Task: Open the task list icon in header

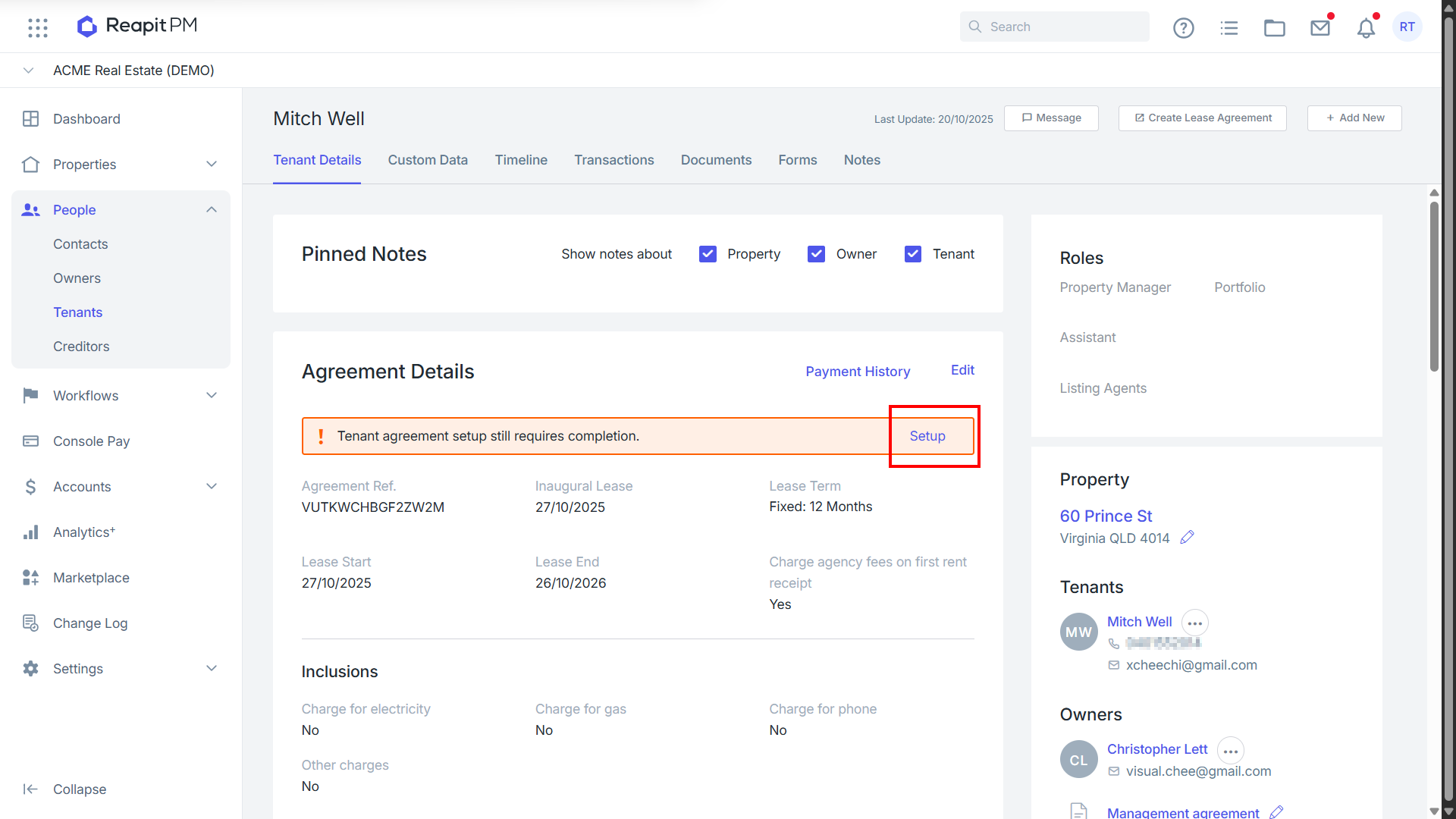Action: coord(1228,28)
